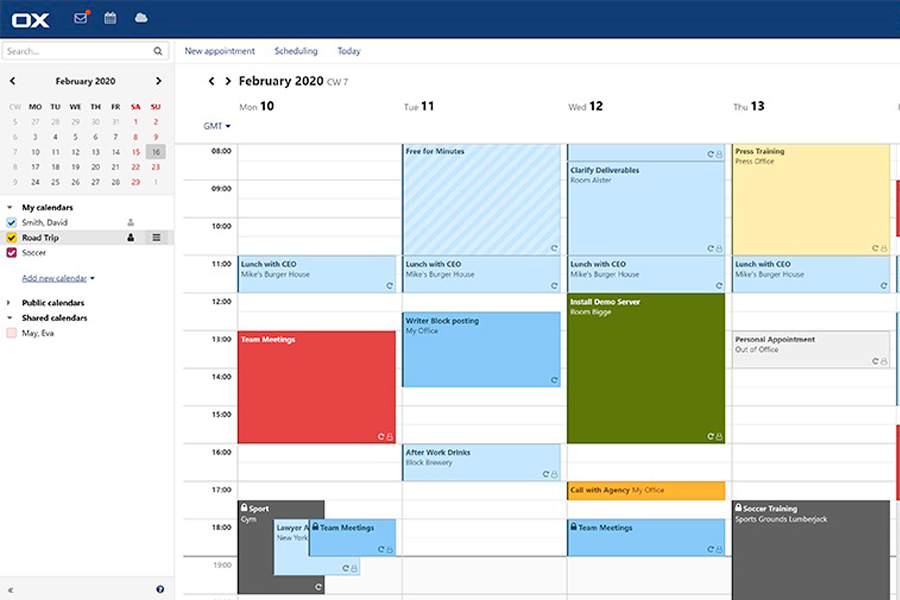Click Today in the toolbar
This screenshot has width=900, height=600.
[x=349, y=51]
